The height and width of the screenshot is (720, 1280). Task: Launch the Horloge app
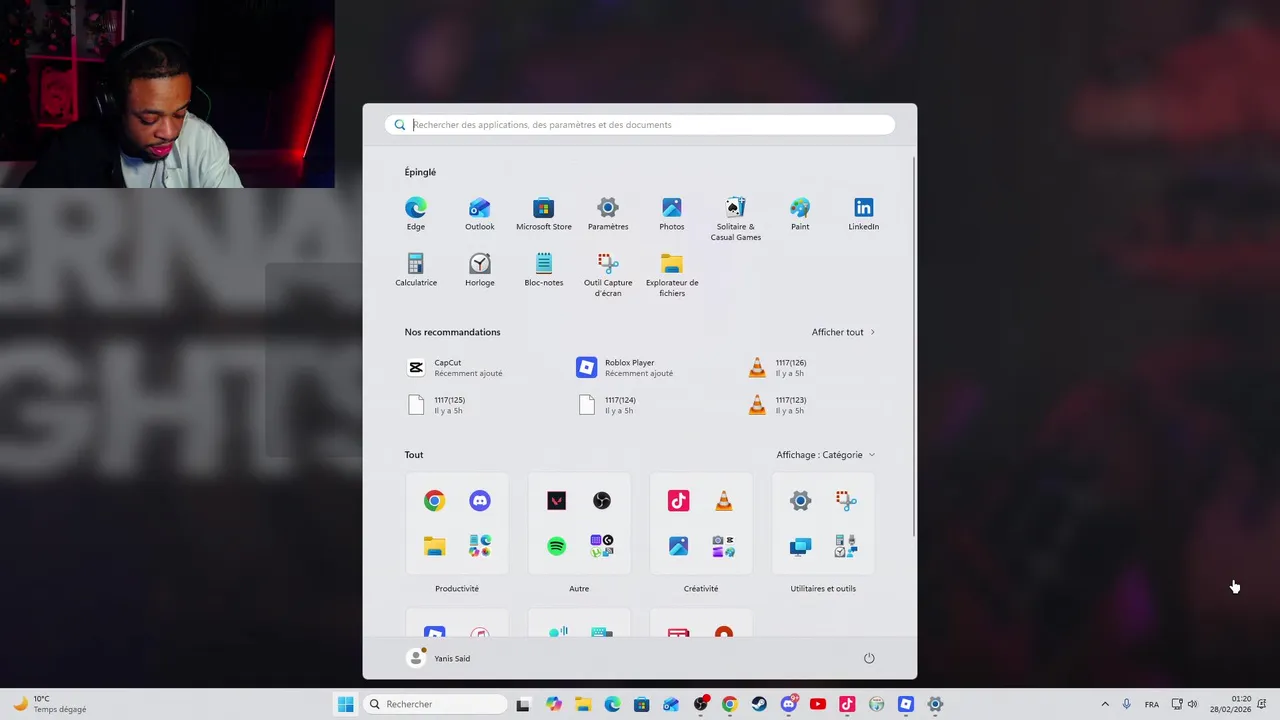pyautogui.click(x=480, y=270)
